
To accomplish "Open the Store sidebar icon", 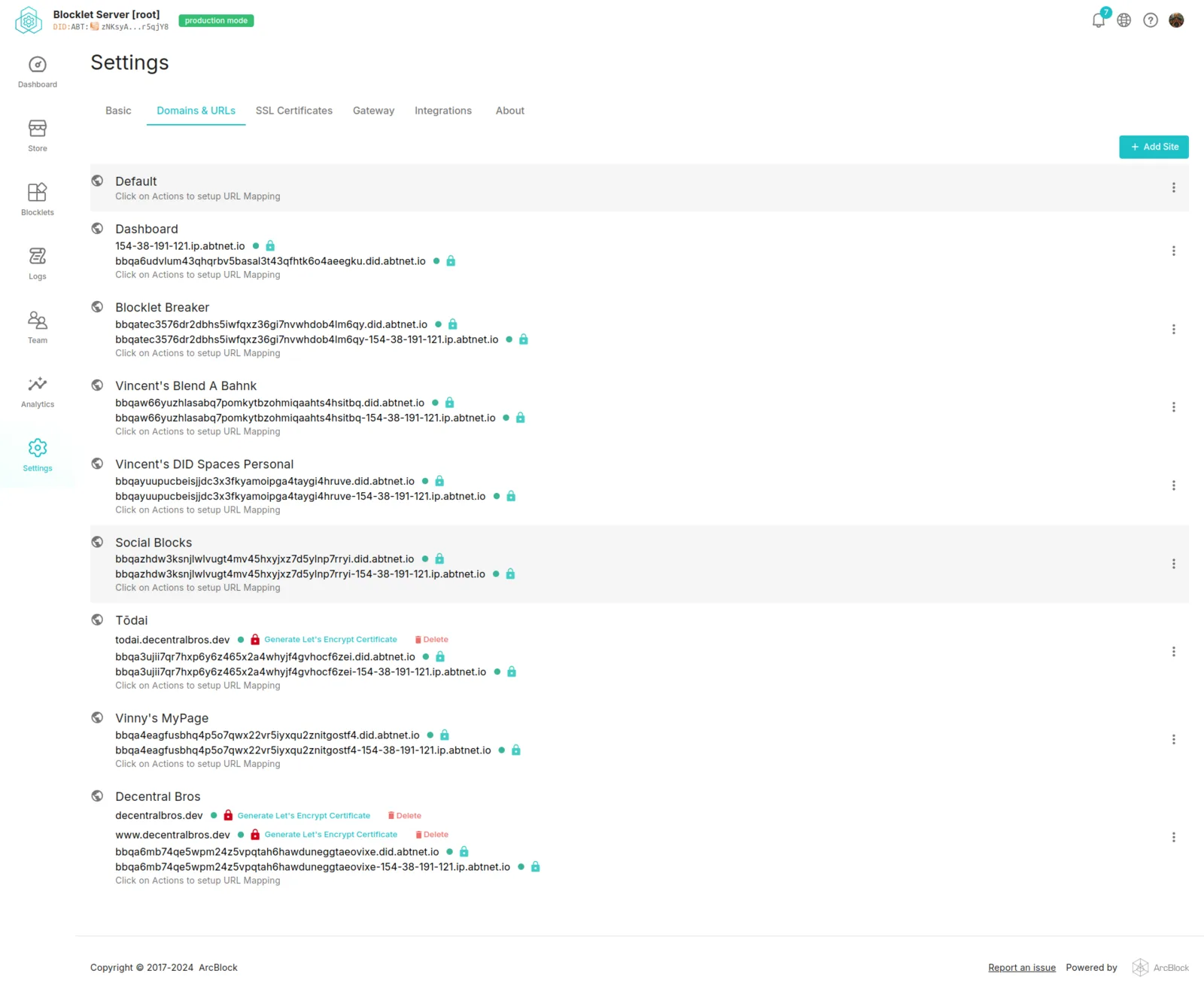I will click(x=38, y=129).
